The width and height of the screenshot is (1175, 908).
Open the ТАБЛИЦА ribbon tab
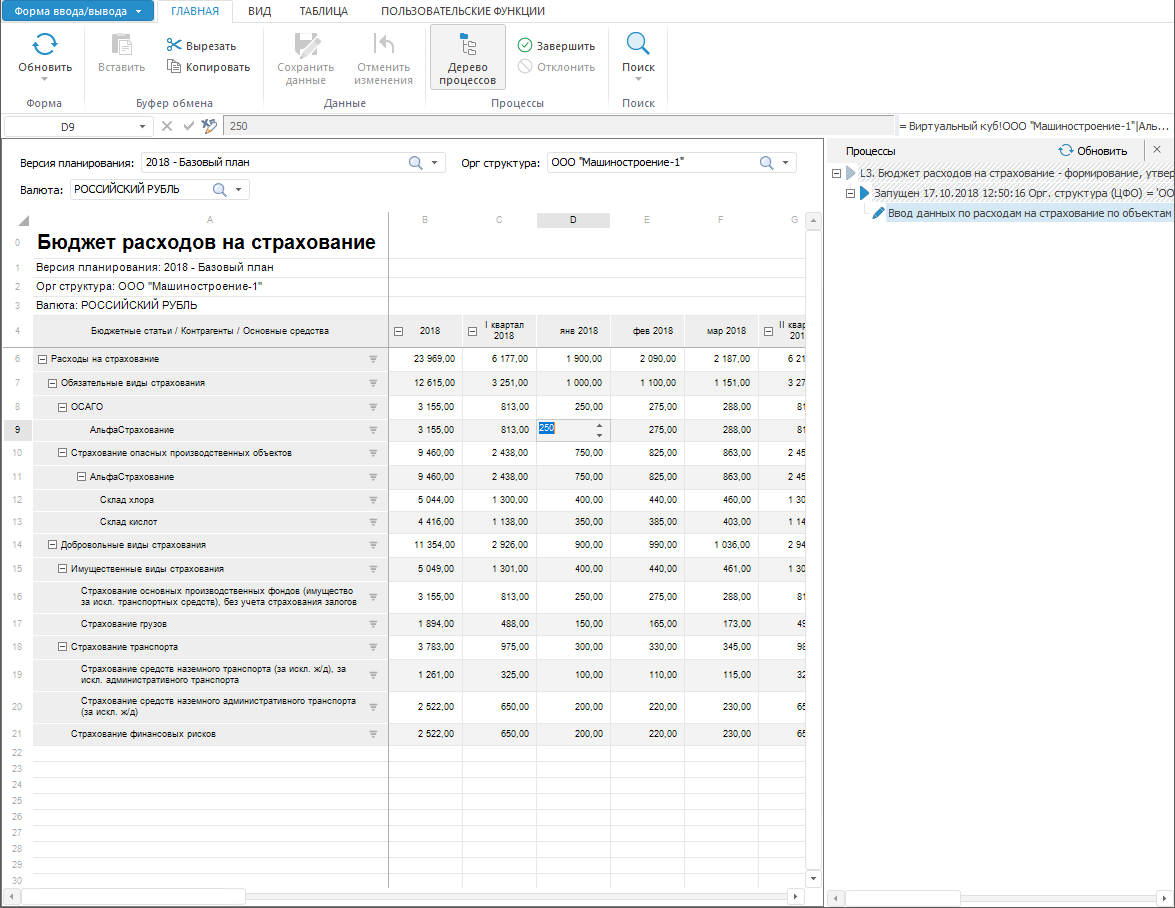[323, 11]
